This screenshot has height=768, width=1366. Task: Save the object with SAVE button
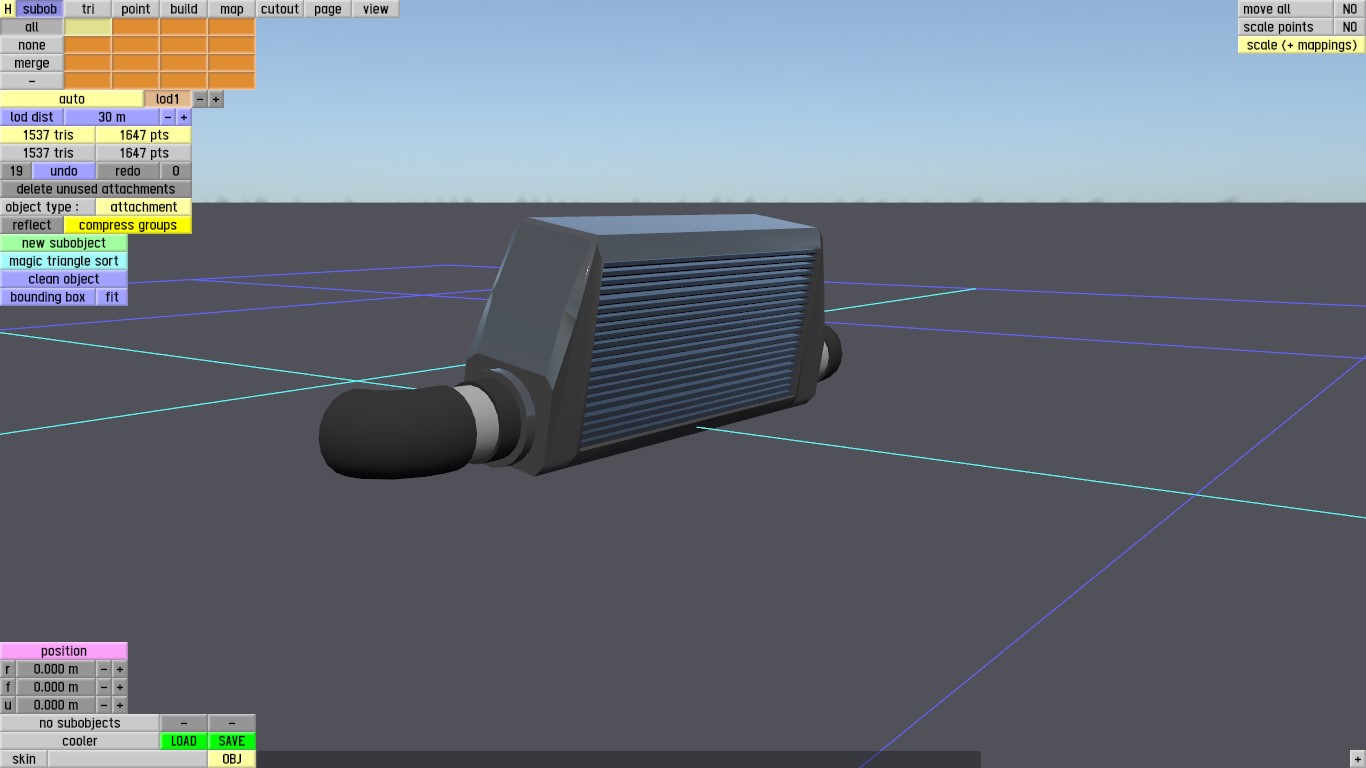point(232,741)
